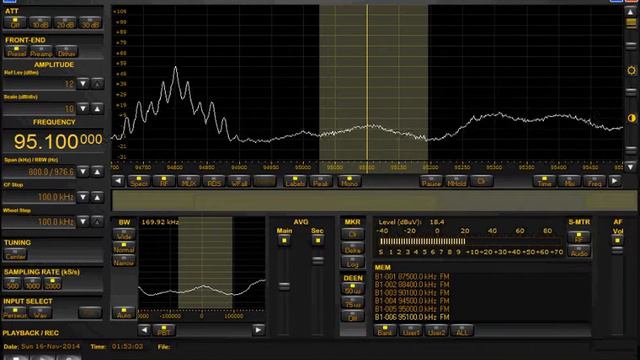Select memory B1-006 95100.0 kHz FM

(x=412, y=317)
